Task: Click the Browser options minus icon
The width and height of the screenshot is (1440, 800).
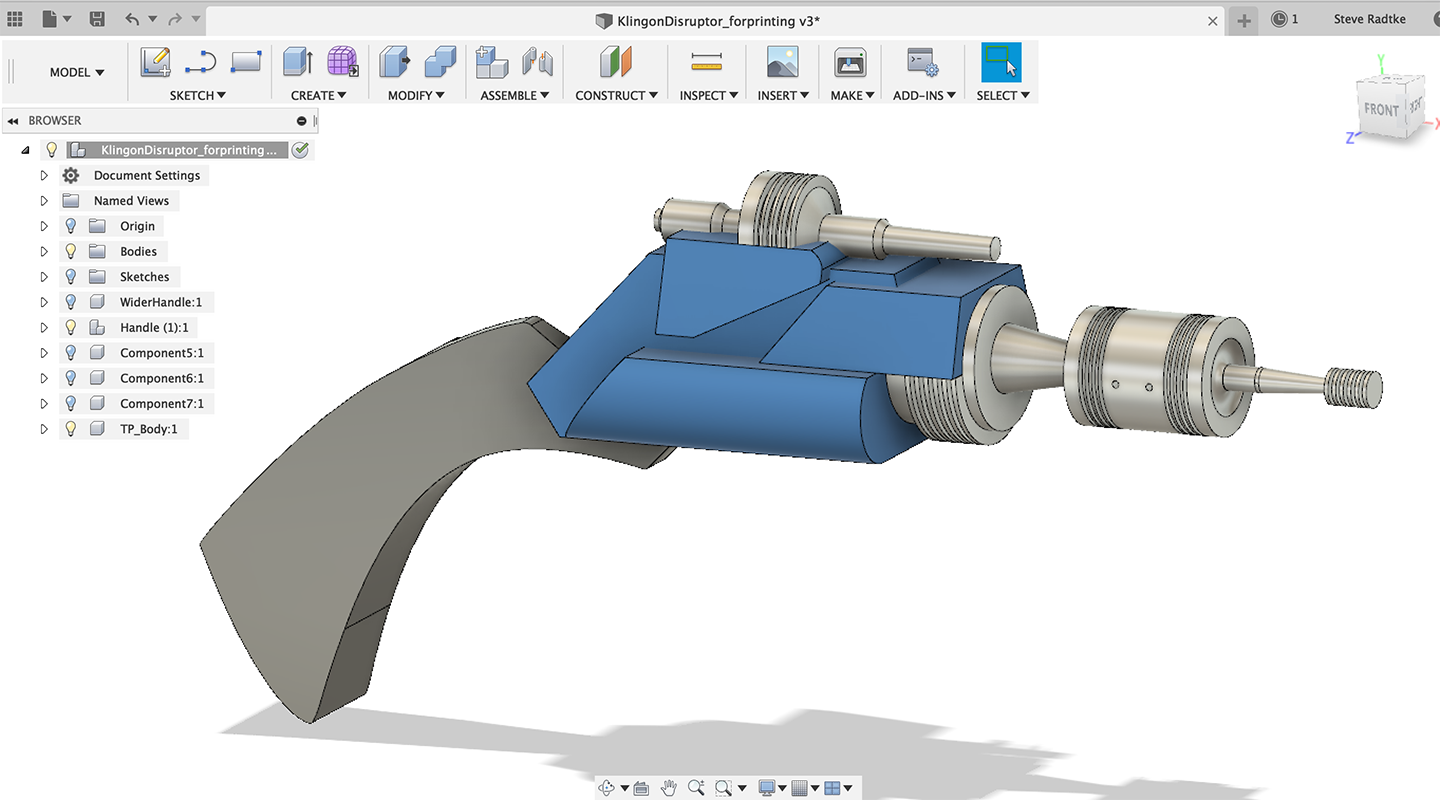Action: click(x=302, y=120)
